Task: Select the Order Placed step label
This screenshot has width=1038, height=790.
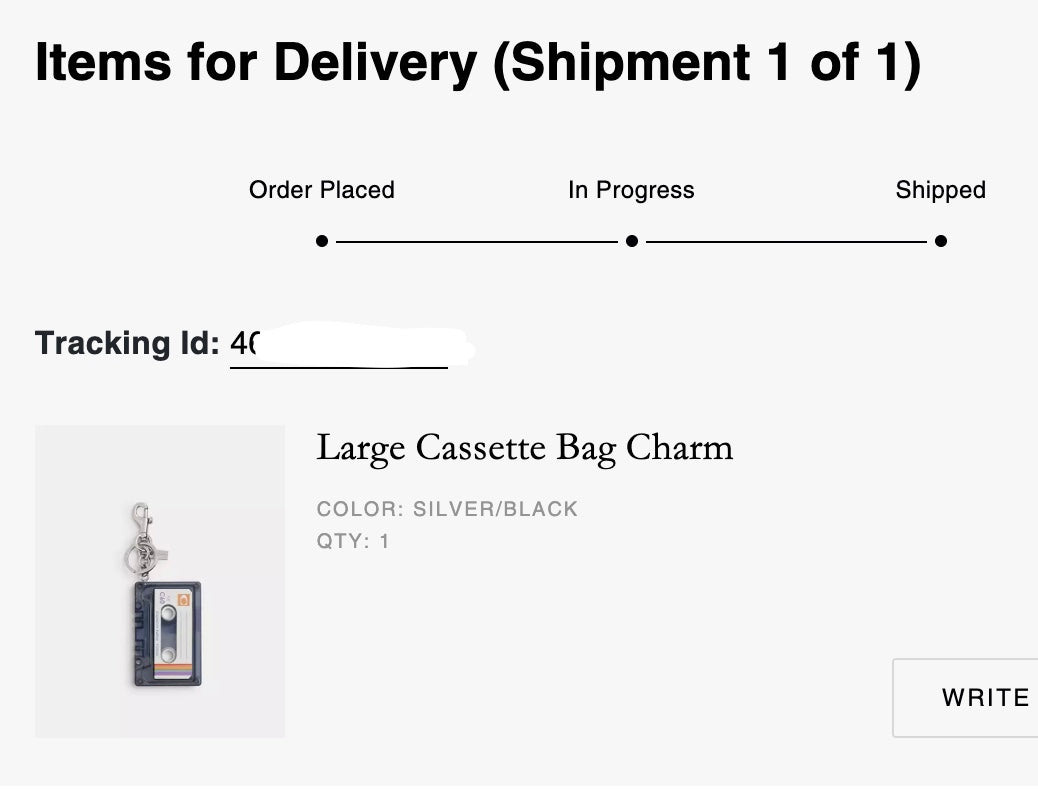Action: click(x=322, y=190)
